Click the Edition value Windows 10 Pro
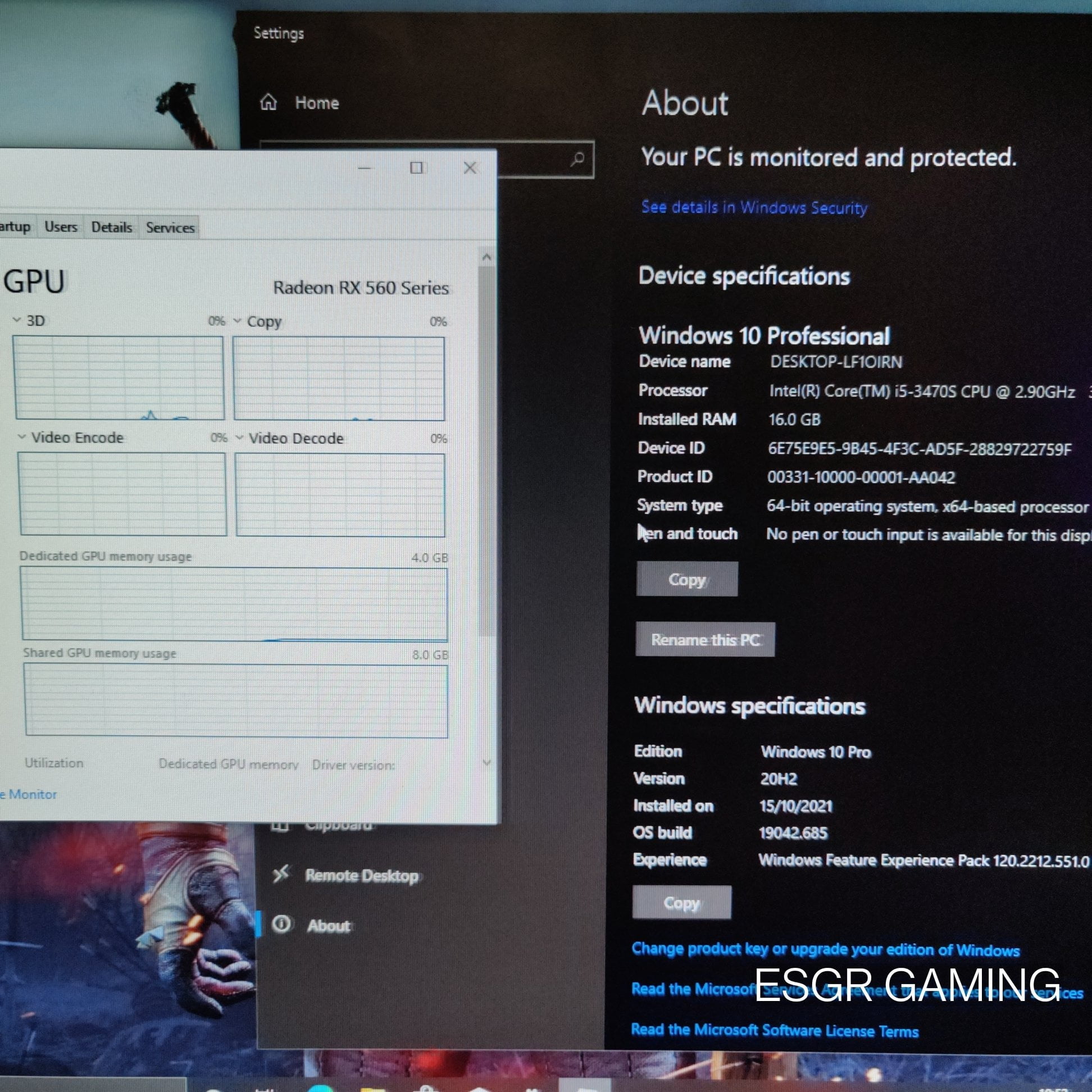 816,752
